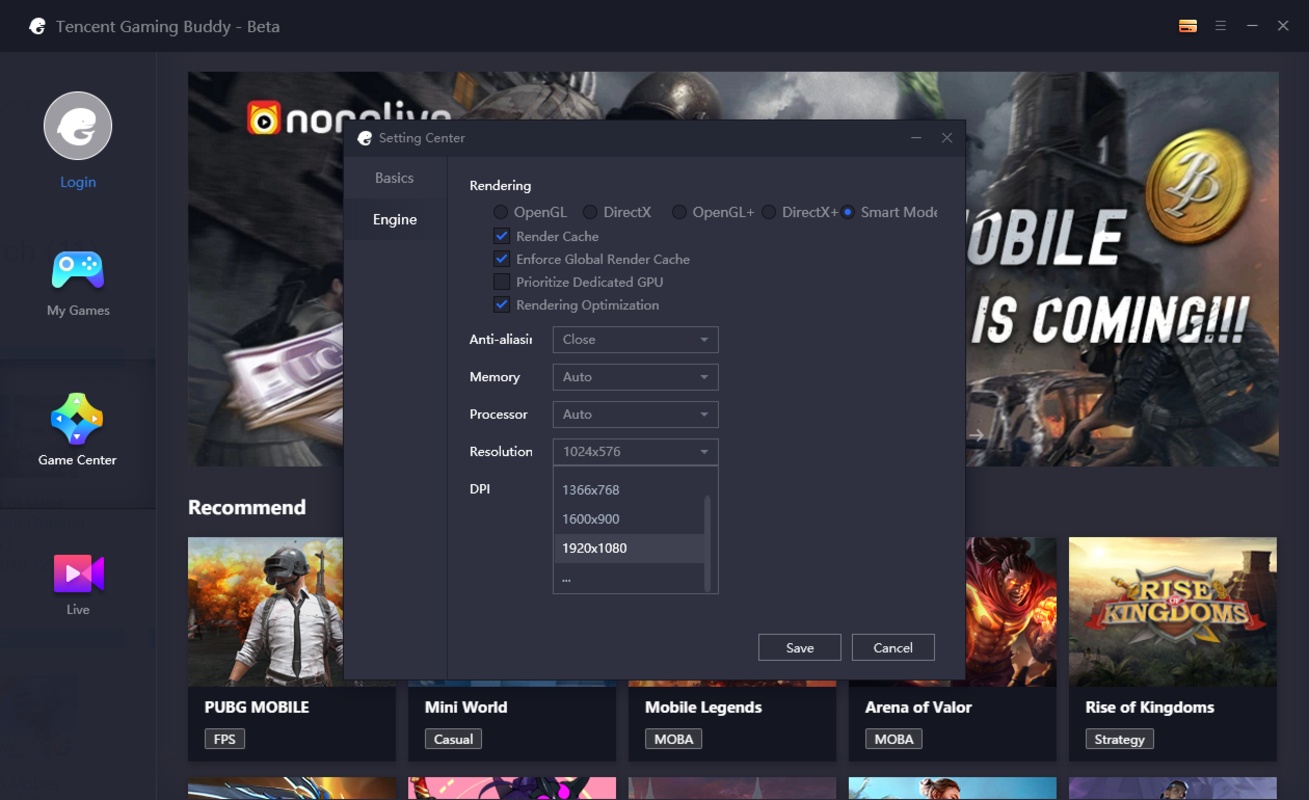This screenshot has height=800, width=1309.
Task: Select the DirectX rendering radio button
Action: 590,212
